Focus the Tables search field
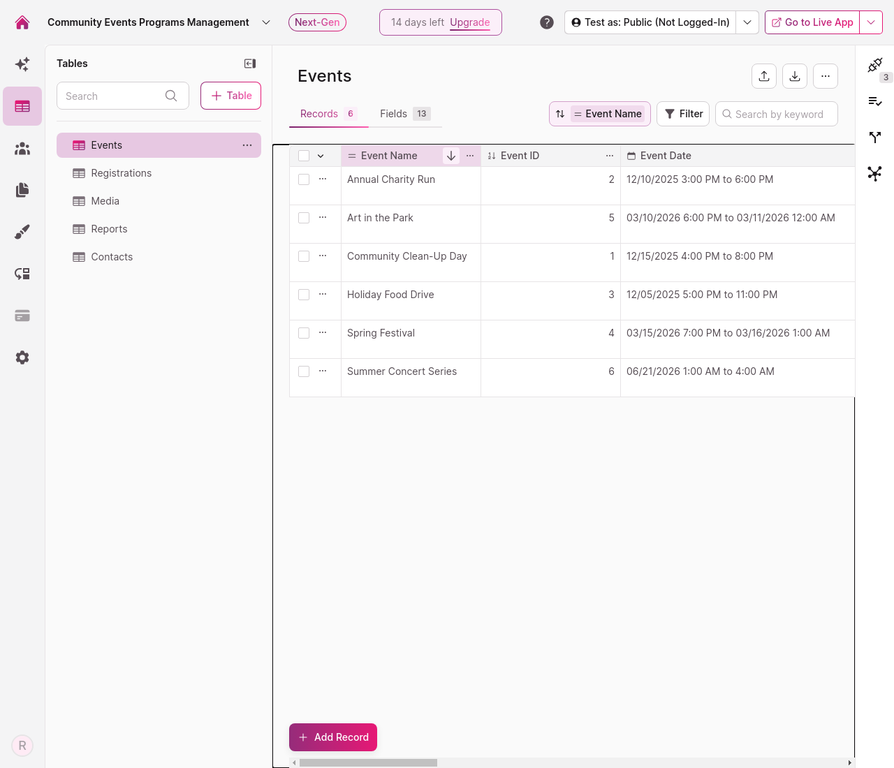894x768 pixels. [123, 96]
